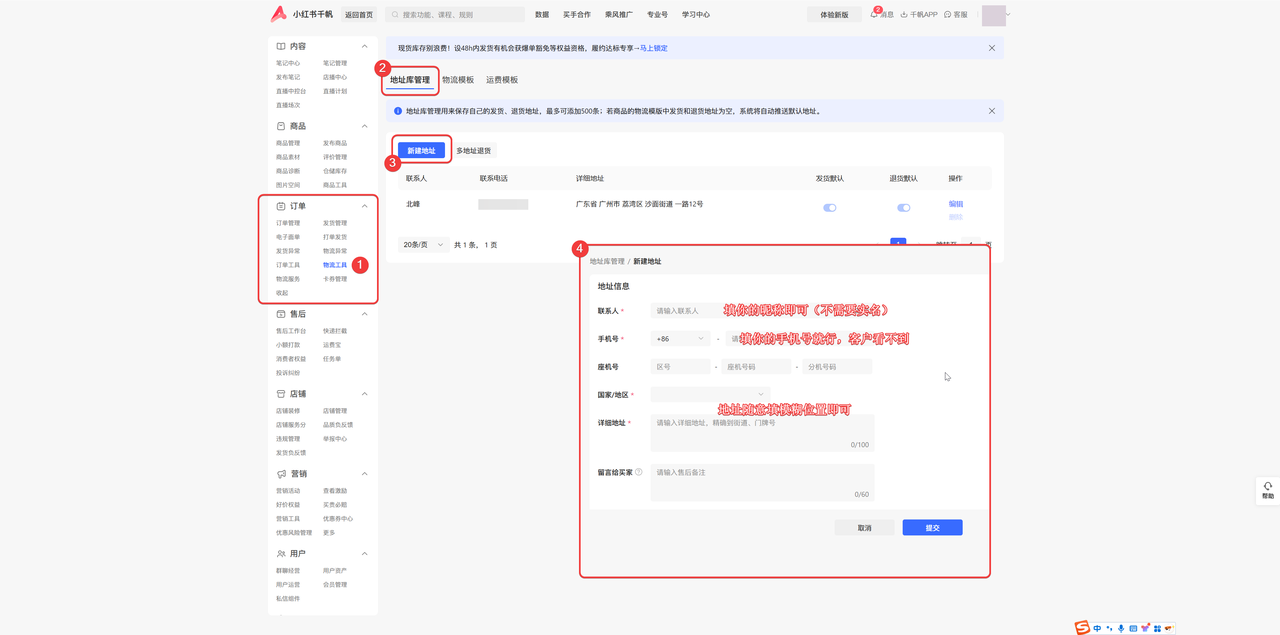Click the 提交 submit button
This screenshot has height=635, width=1280.
coord(932,528)
